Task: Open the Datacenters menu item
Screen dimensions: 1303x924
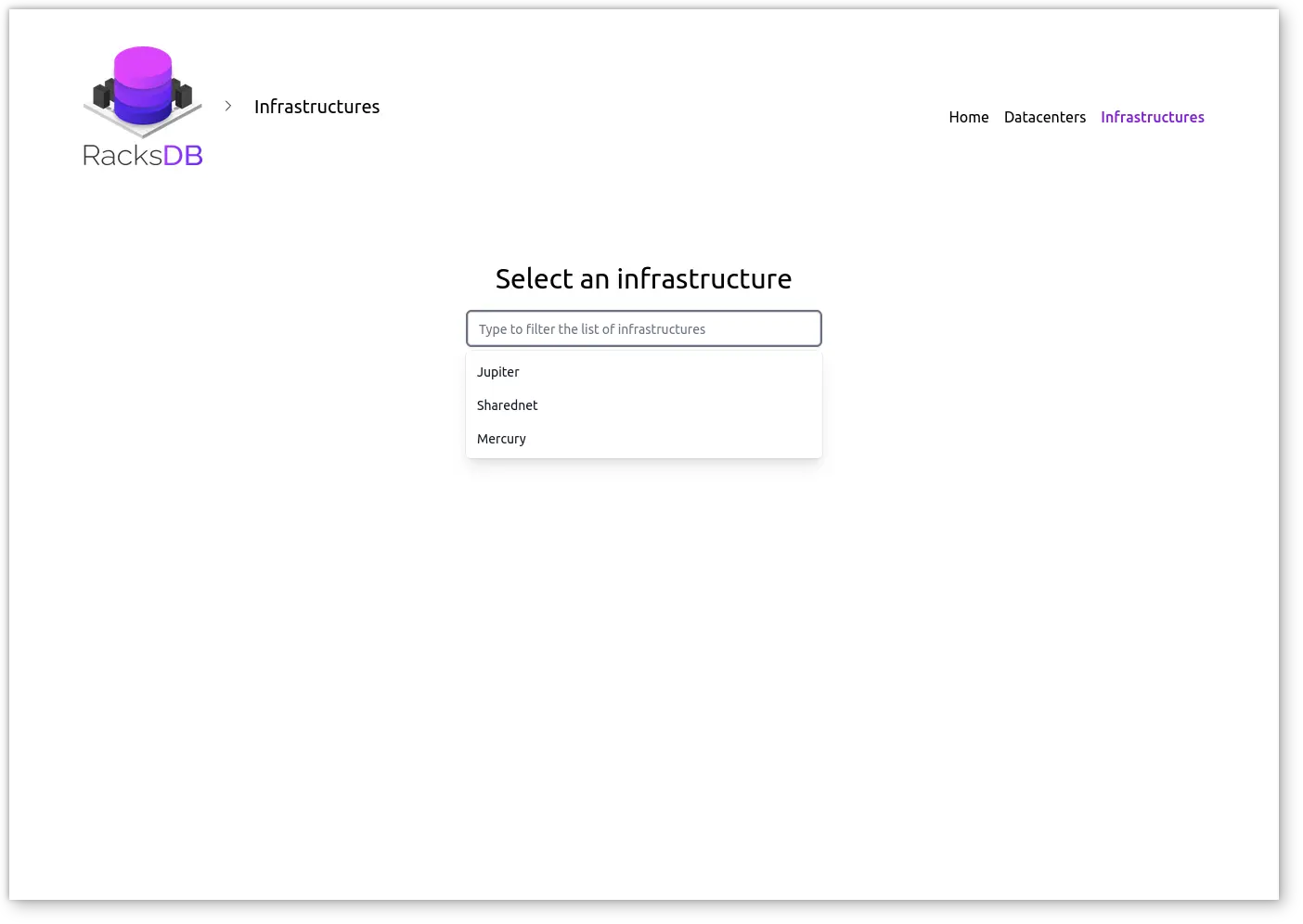Action: coord(1045,117)
